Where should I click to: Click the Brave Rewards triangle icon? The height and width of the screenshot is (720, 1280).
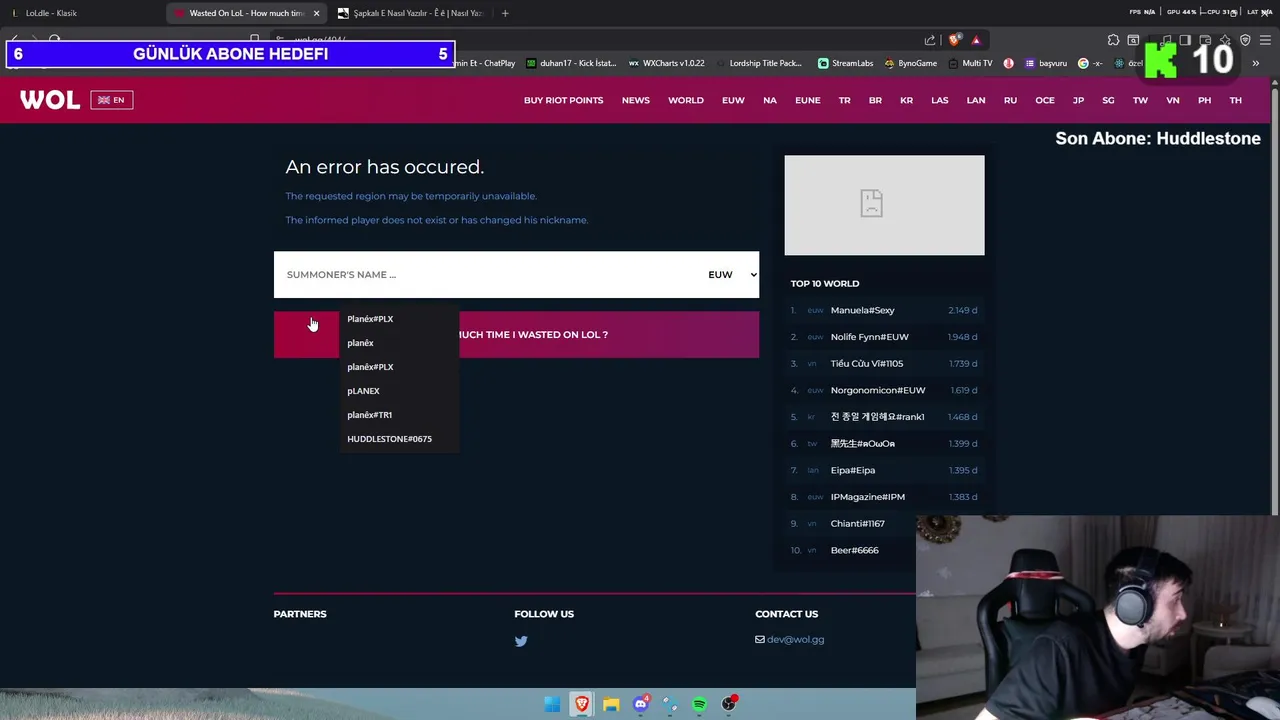(x=976, y=40)
